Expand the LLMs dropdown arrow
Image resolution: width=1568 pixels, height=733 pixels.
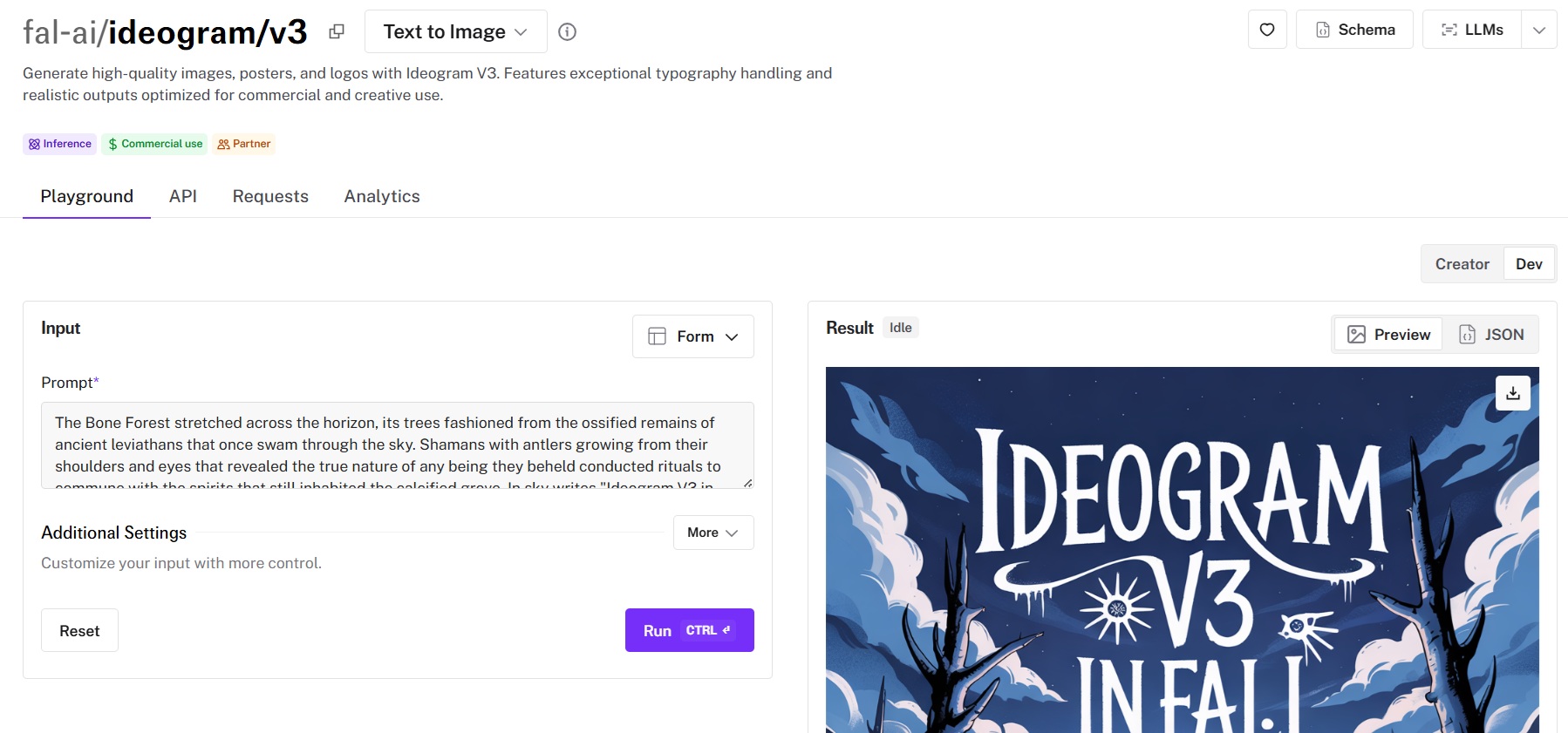coord(1539,30)
